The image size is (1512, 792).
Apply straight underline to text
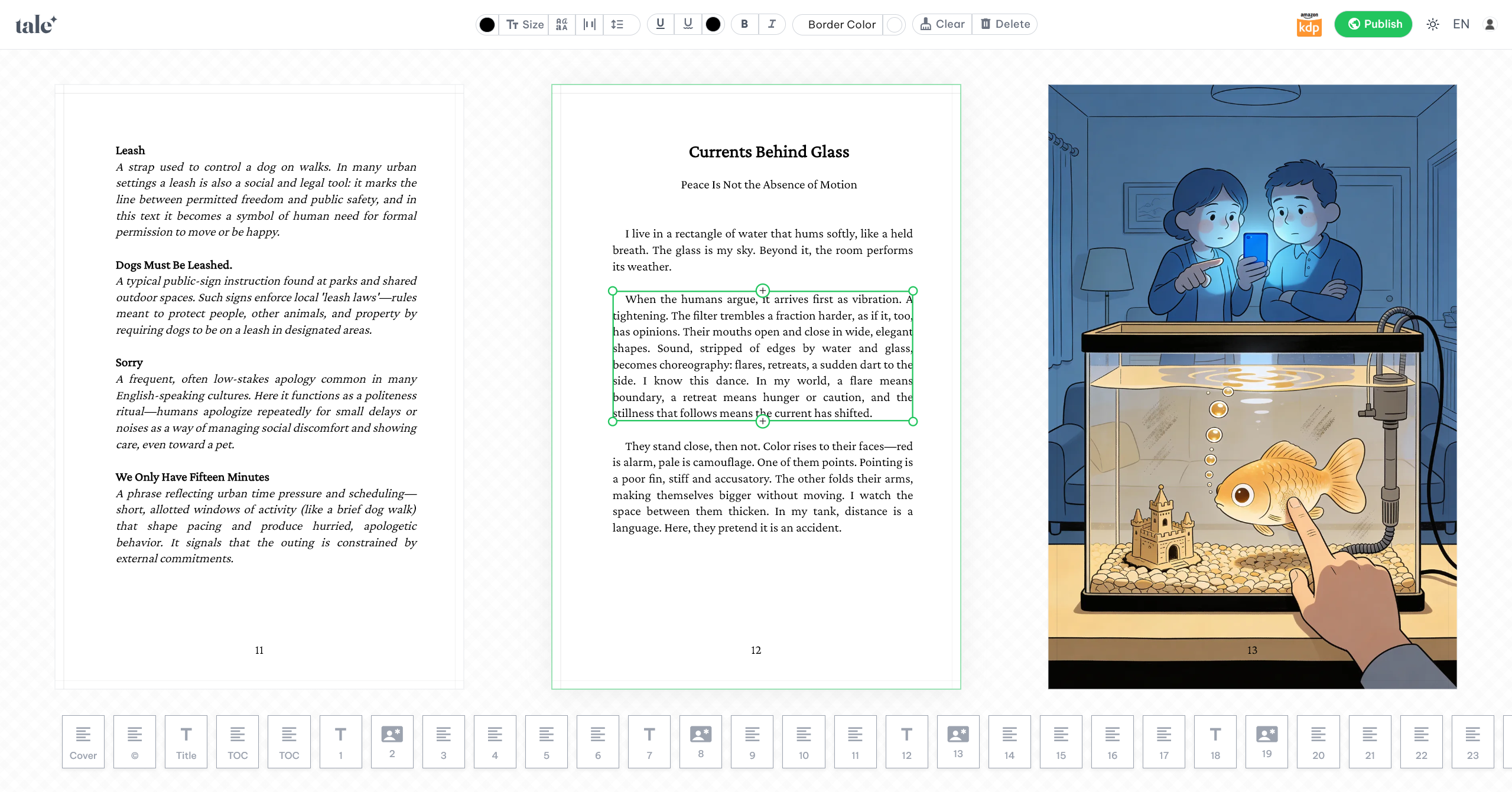coord(660,24)
